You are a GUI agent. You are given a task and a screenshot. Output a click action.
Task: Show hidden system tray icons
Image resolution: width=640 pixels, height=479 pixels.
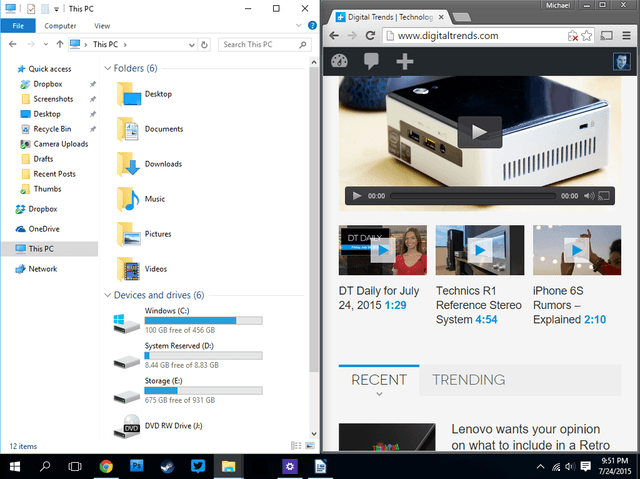click(540, 466)
